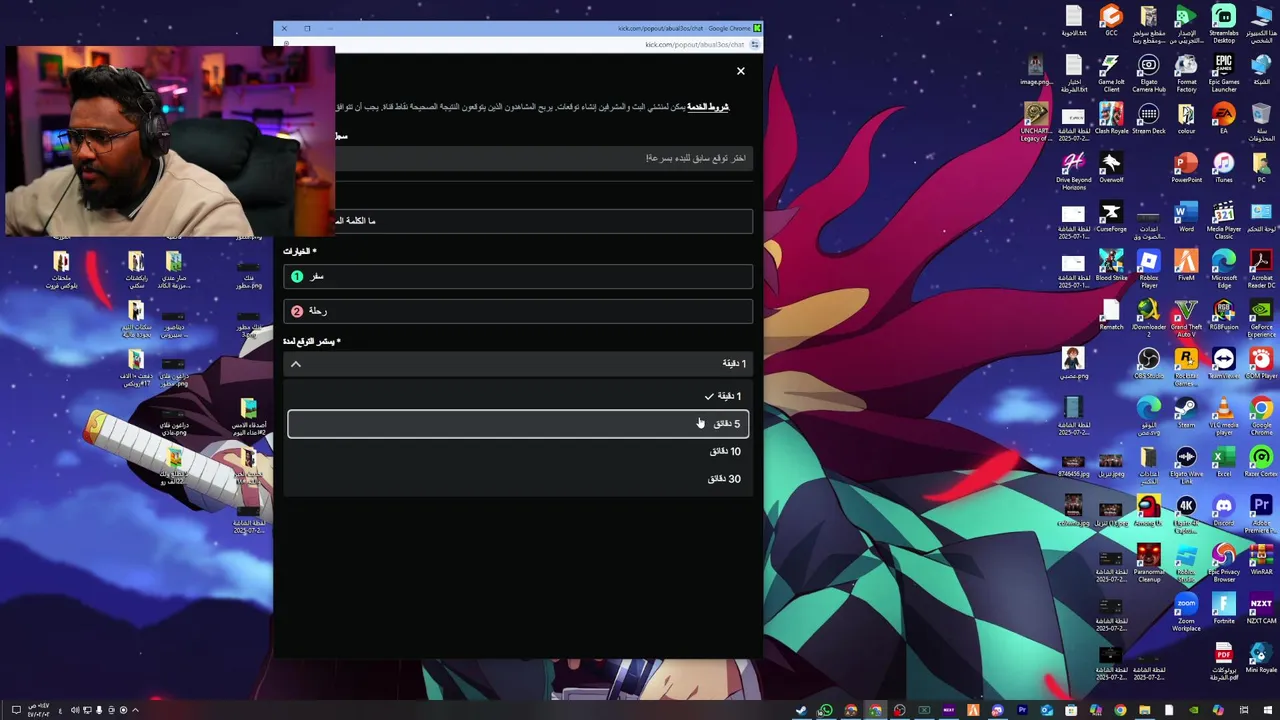Launch Elgato Camera Hub
This screenshot has height=720, width=1280.
click(x=1148, y=73)
